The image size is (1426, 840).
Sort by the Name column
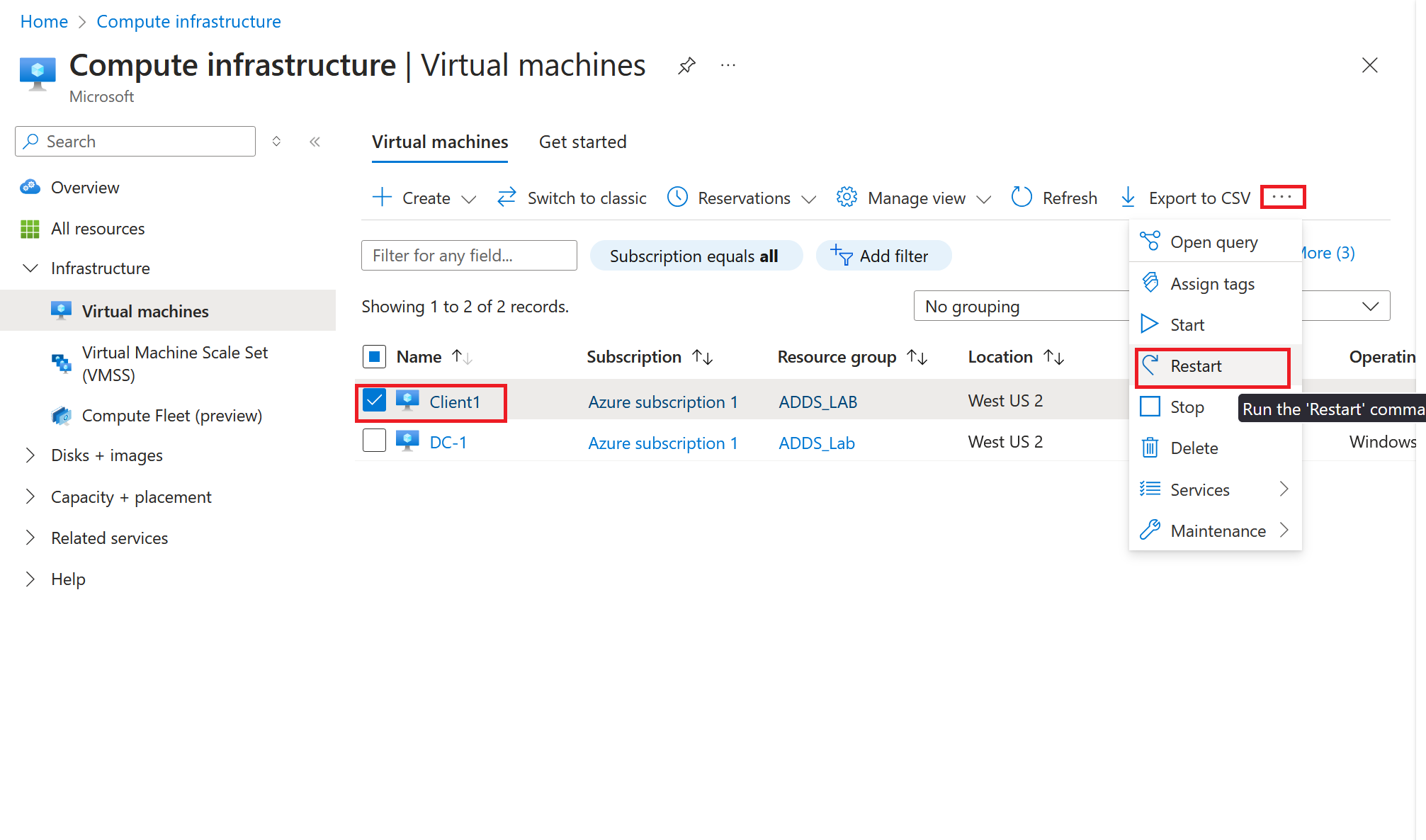[x=434, y=357]
